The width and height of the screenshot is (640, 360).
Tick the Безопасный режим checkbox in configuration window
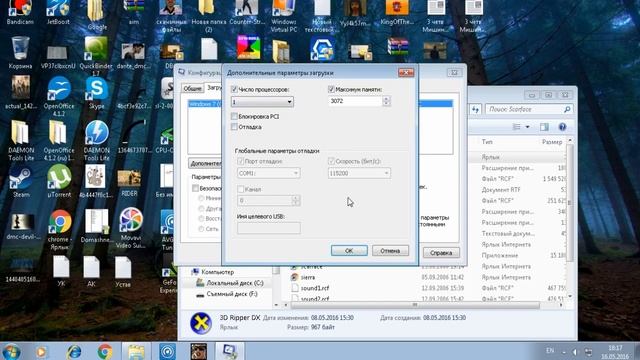196,188
